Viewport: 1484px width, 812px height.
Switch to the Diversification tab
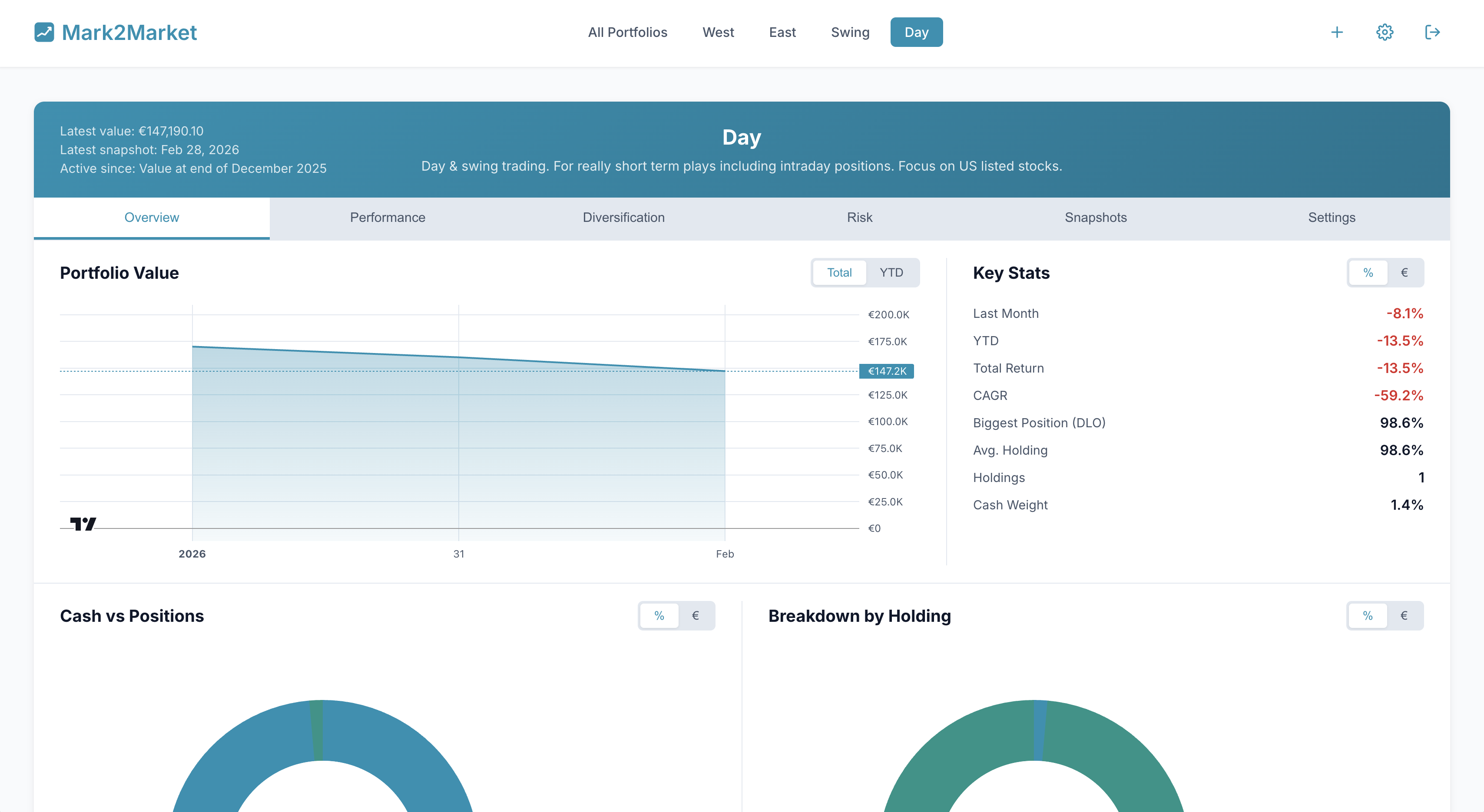(x=623, y=218)
